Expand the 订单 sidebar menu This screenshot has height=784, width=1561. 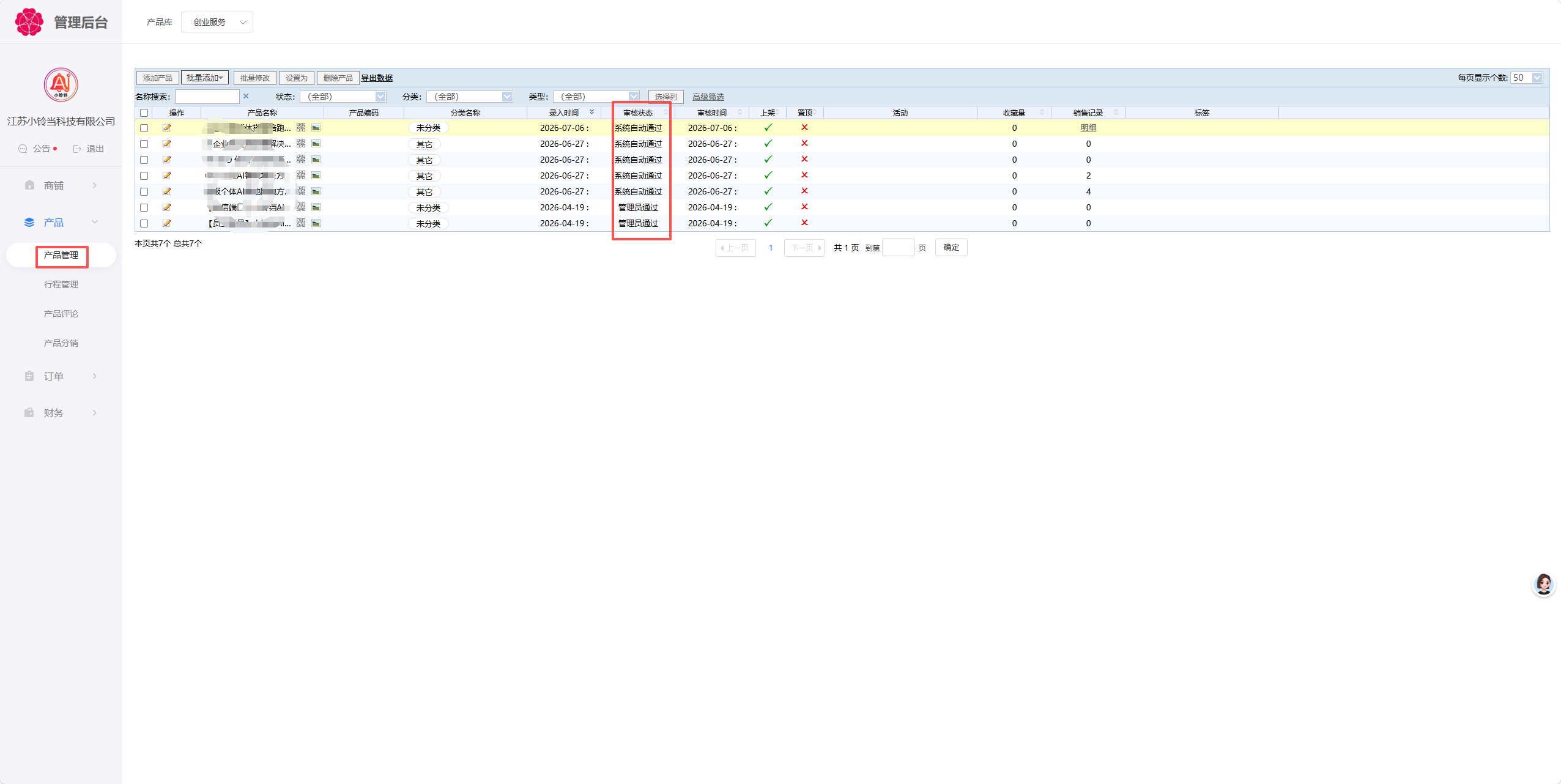[61, 376]
